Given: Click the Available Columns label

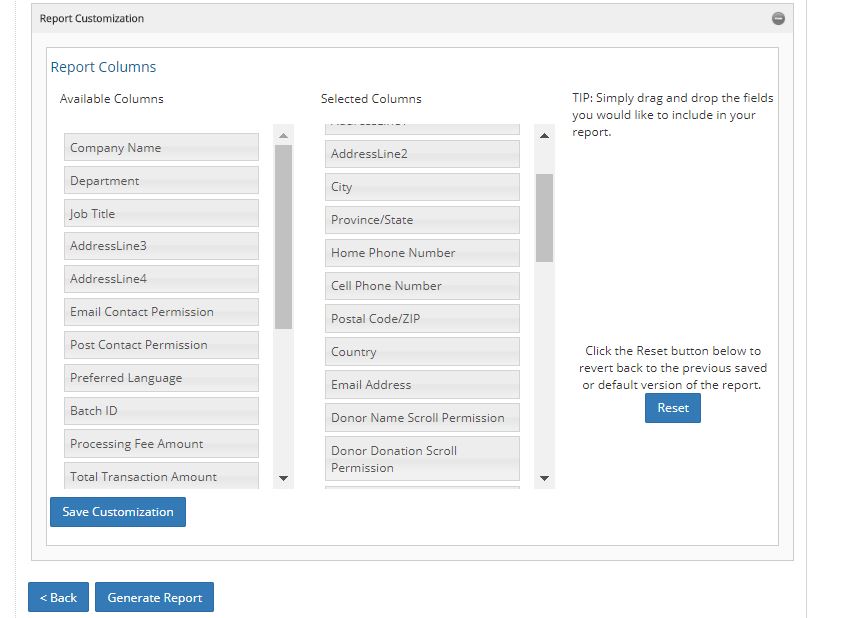Looking at the screenshot, I should (111, 99).
